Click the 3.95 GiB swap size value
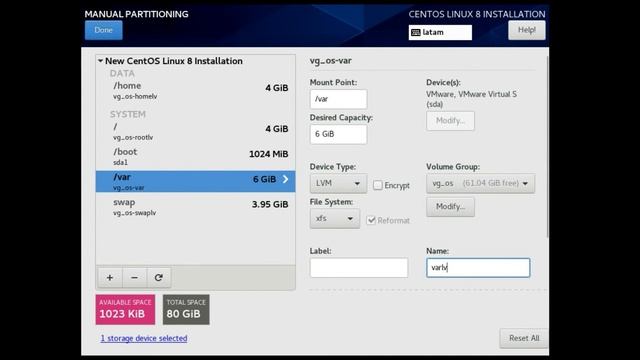Image resolution: width=640 pixels, height=360 pixels. (x=270, y=204)
